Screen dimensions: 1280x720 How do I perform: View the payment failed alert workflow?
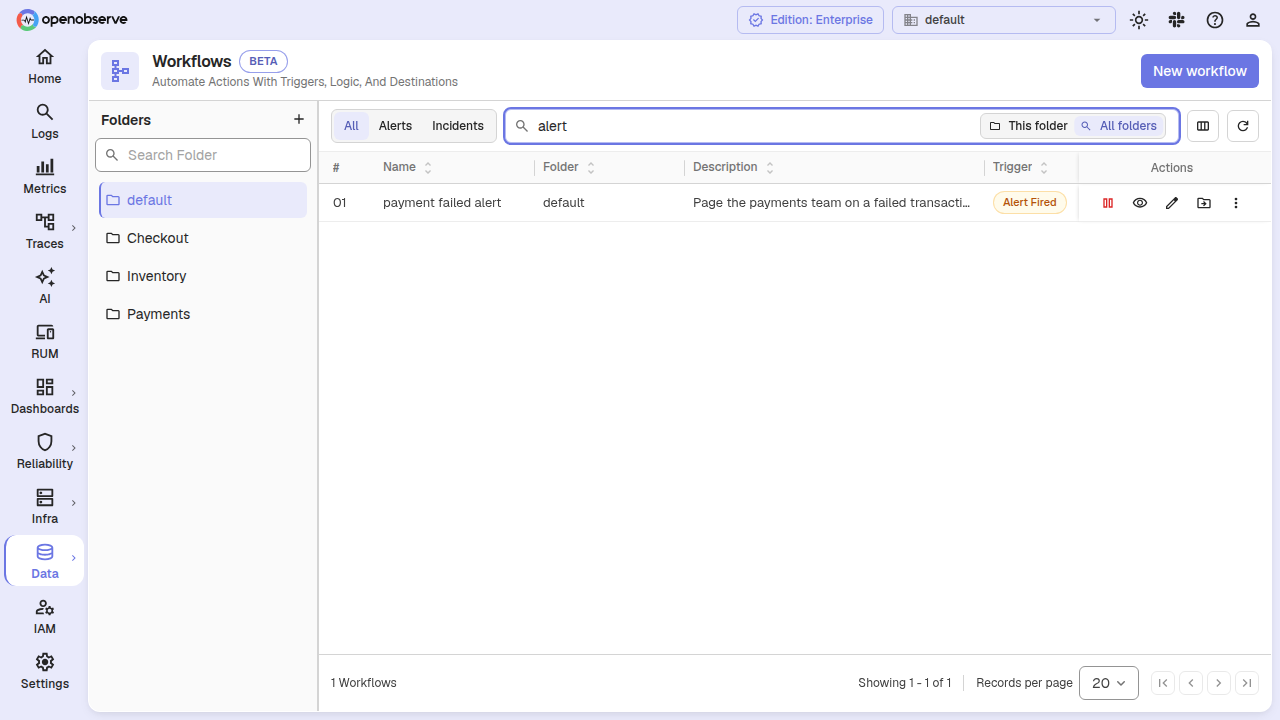click(x=1140, y=203)
